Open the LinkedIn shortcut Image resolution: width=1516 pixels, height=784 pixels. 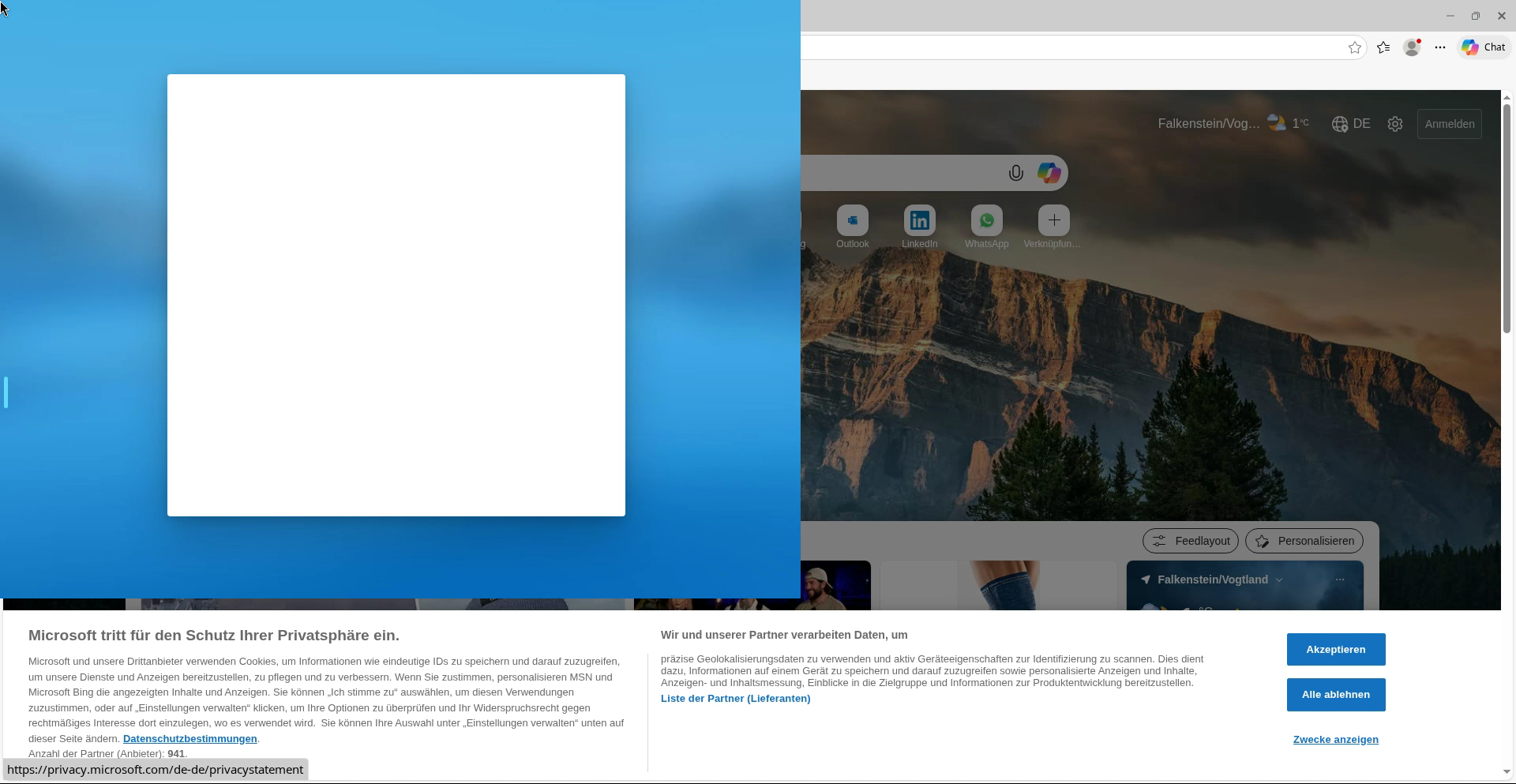click(x=919, y=221)
